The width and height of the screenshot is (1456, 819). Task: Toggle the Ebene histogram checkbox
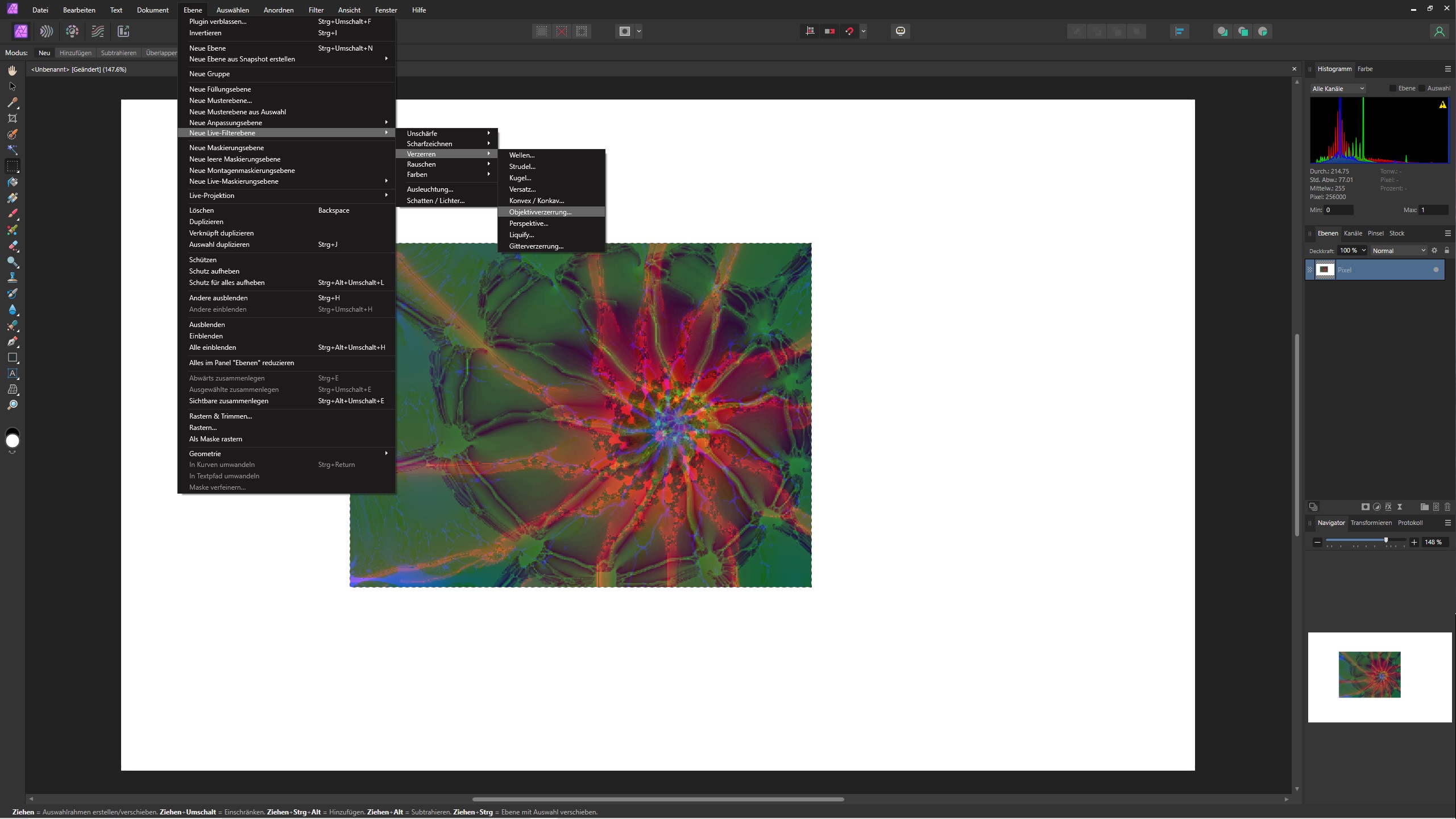pos(1393,88)
